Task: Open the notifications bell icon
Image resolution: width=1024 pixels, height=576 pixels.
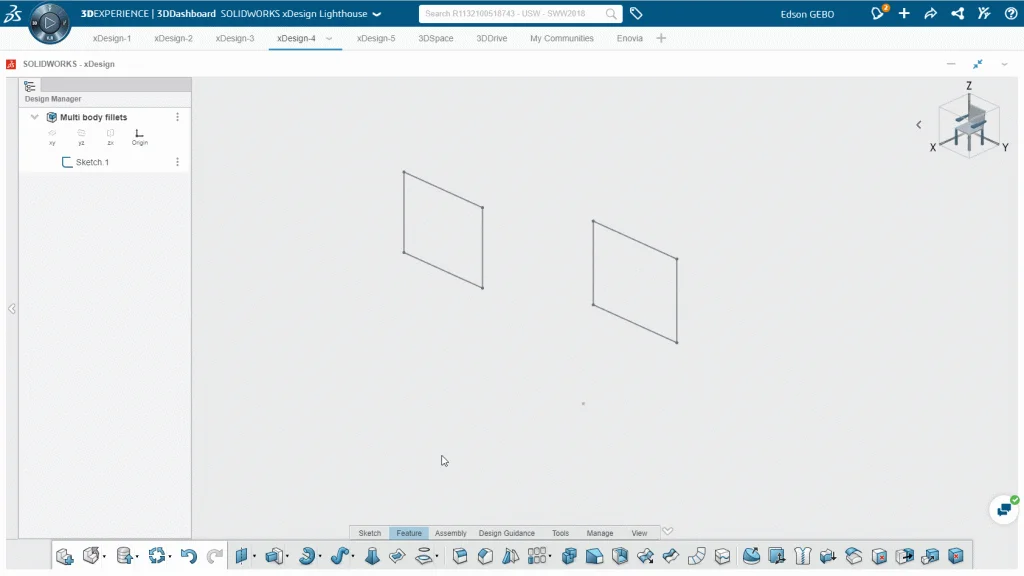Action: 878,13
